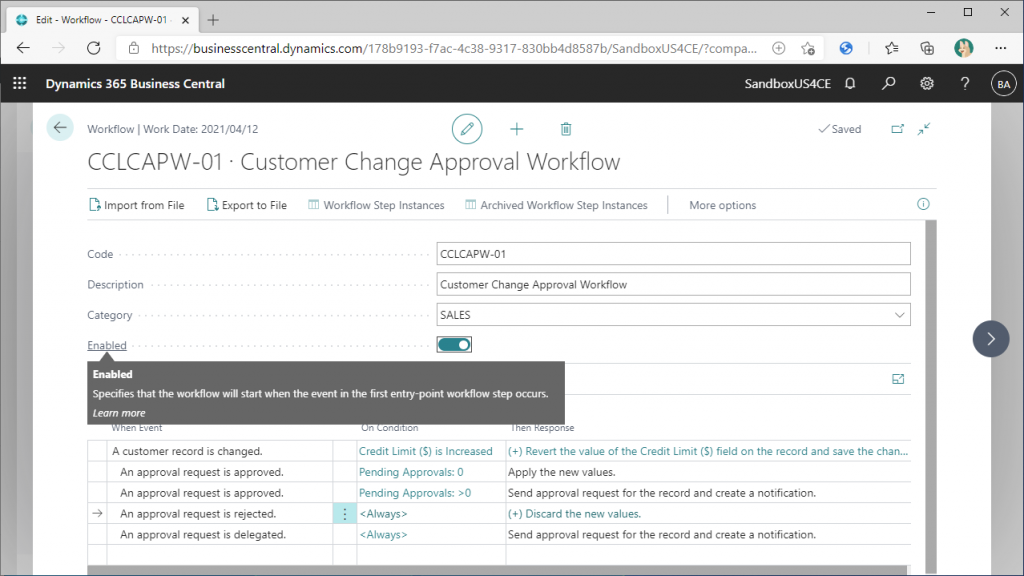Click the Enabled field label
Viewport: 1024px width, 576px height.
(107, 345)
